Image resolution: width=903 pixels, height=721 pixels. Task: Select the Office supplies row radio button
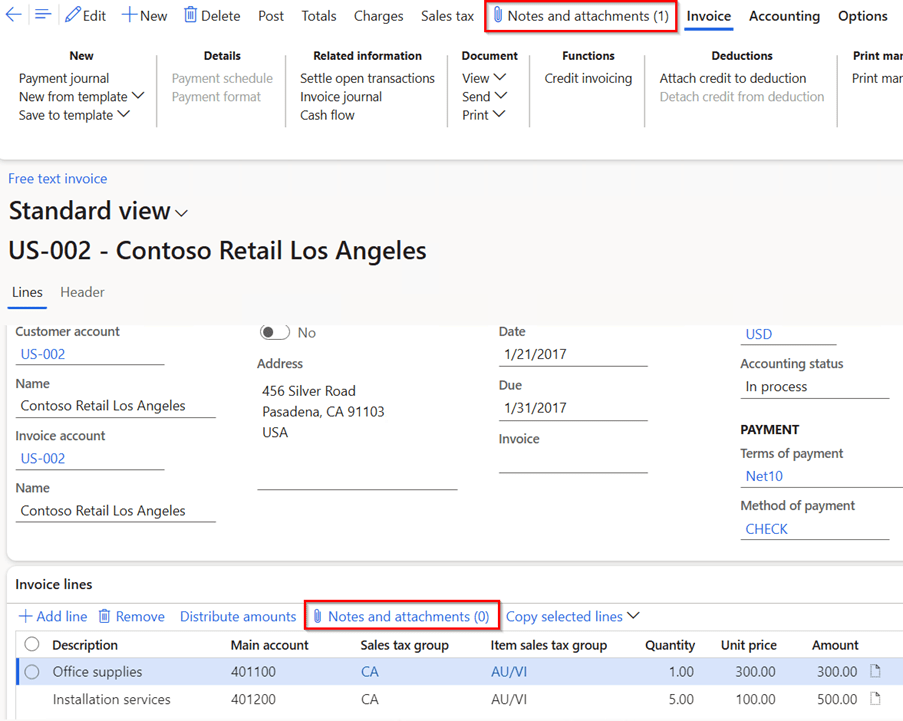[x=32, y=671]
